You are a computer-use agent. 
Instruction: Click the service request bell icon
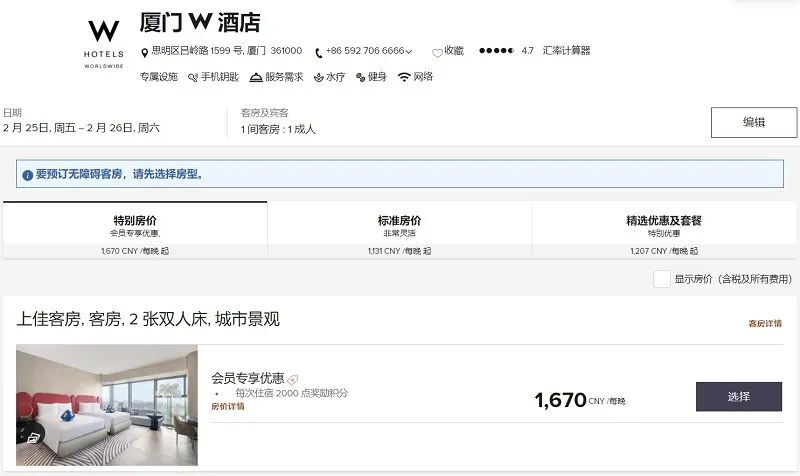coord(256,78)
